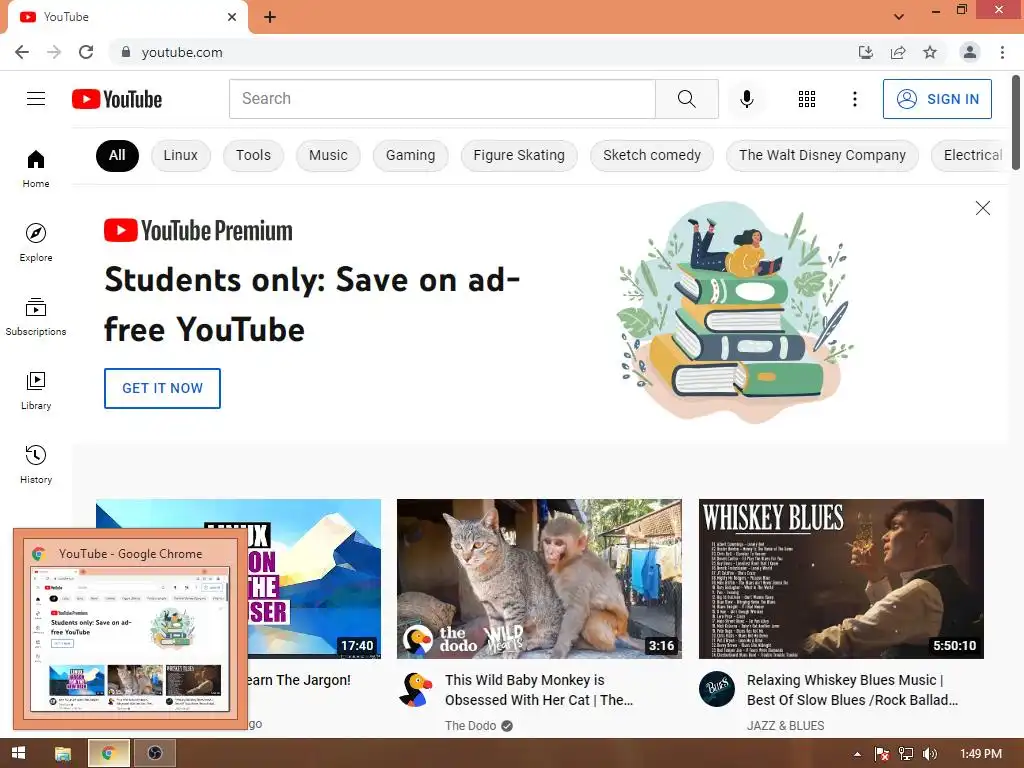Click the share page icon in address bar

(x=898, y=52)
